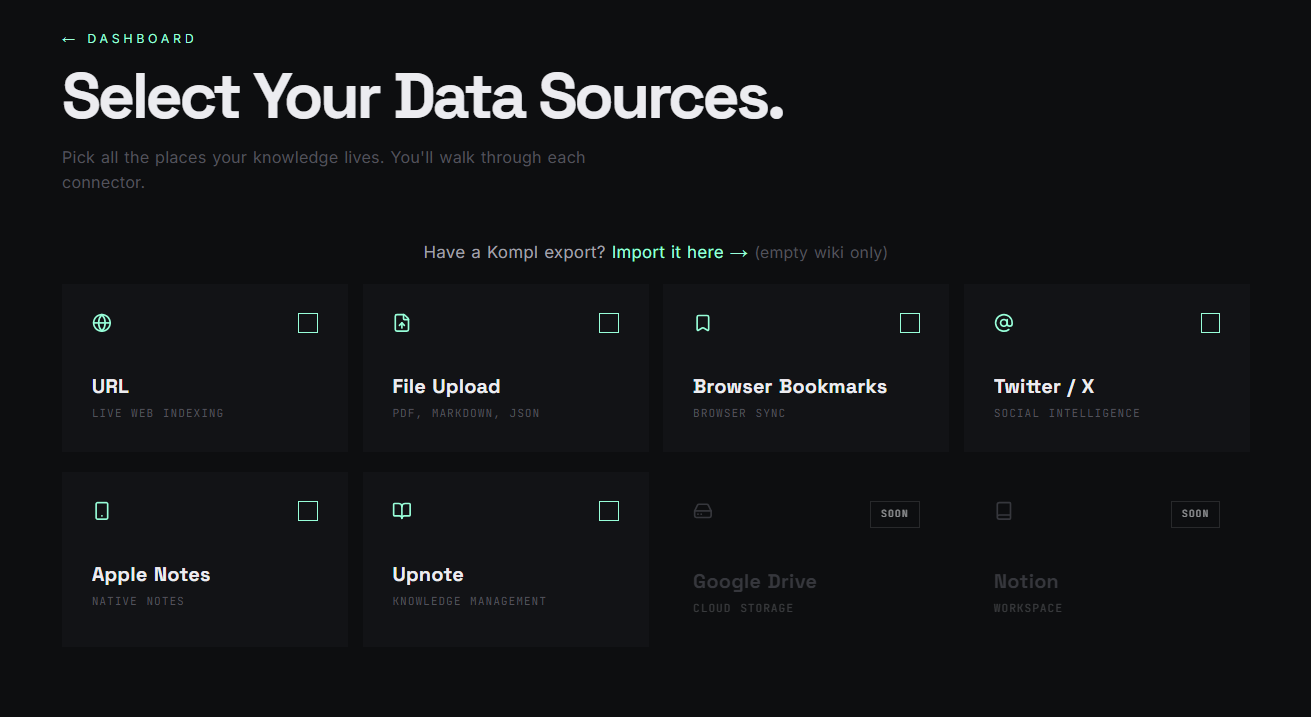Click the @ icon on Twitter / X card
Viewport: 1311px width, 717px height.
coord(1004,323)
